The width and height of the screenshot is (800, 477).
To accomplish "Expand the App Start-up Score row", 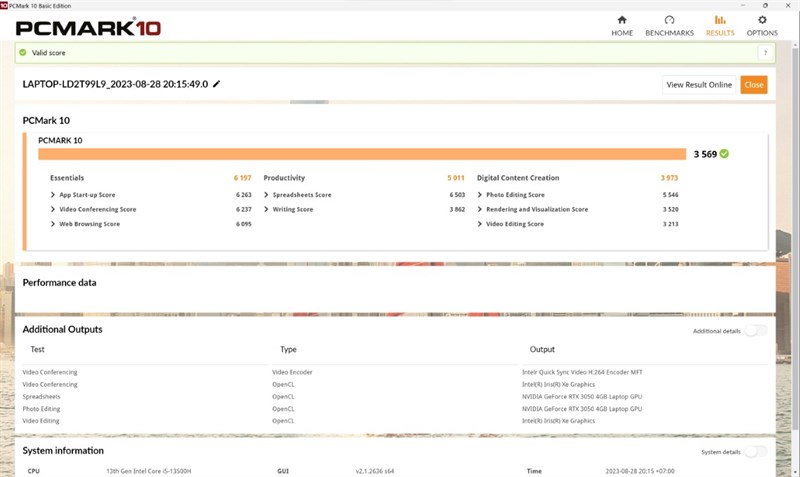I will (83, 194).
